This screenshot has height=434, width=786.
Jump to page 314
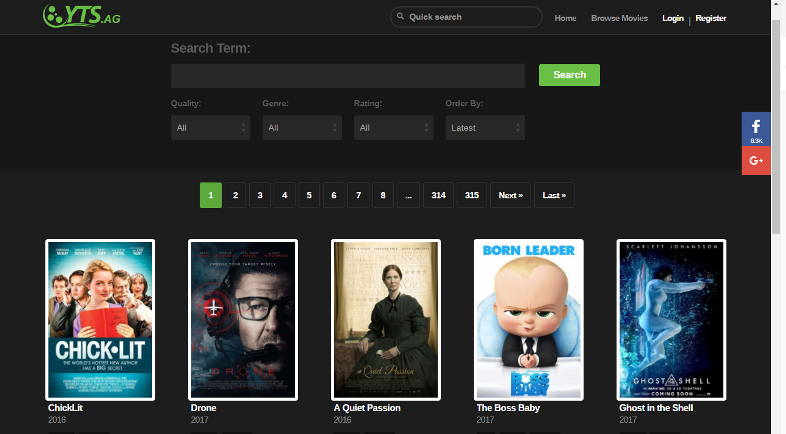pyautogui.click(x=439, y=195)
